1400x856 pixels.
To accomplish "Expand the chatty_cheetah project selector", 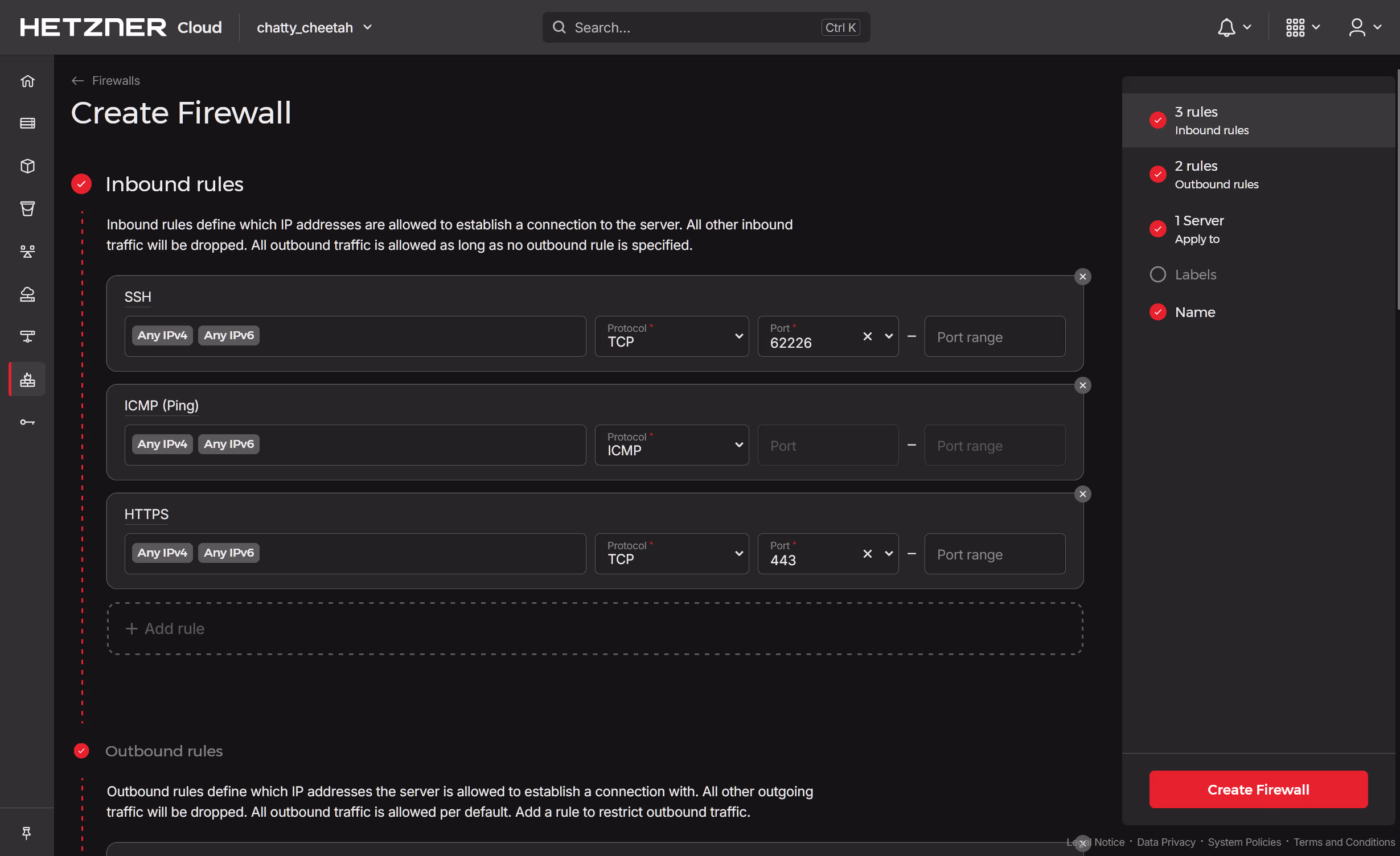I will (x=314, y=27).
